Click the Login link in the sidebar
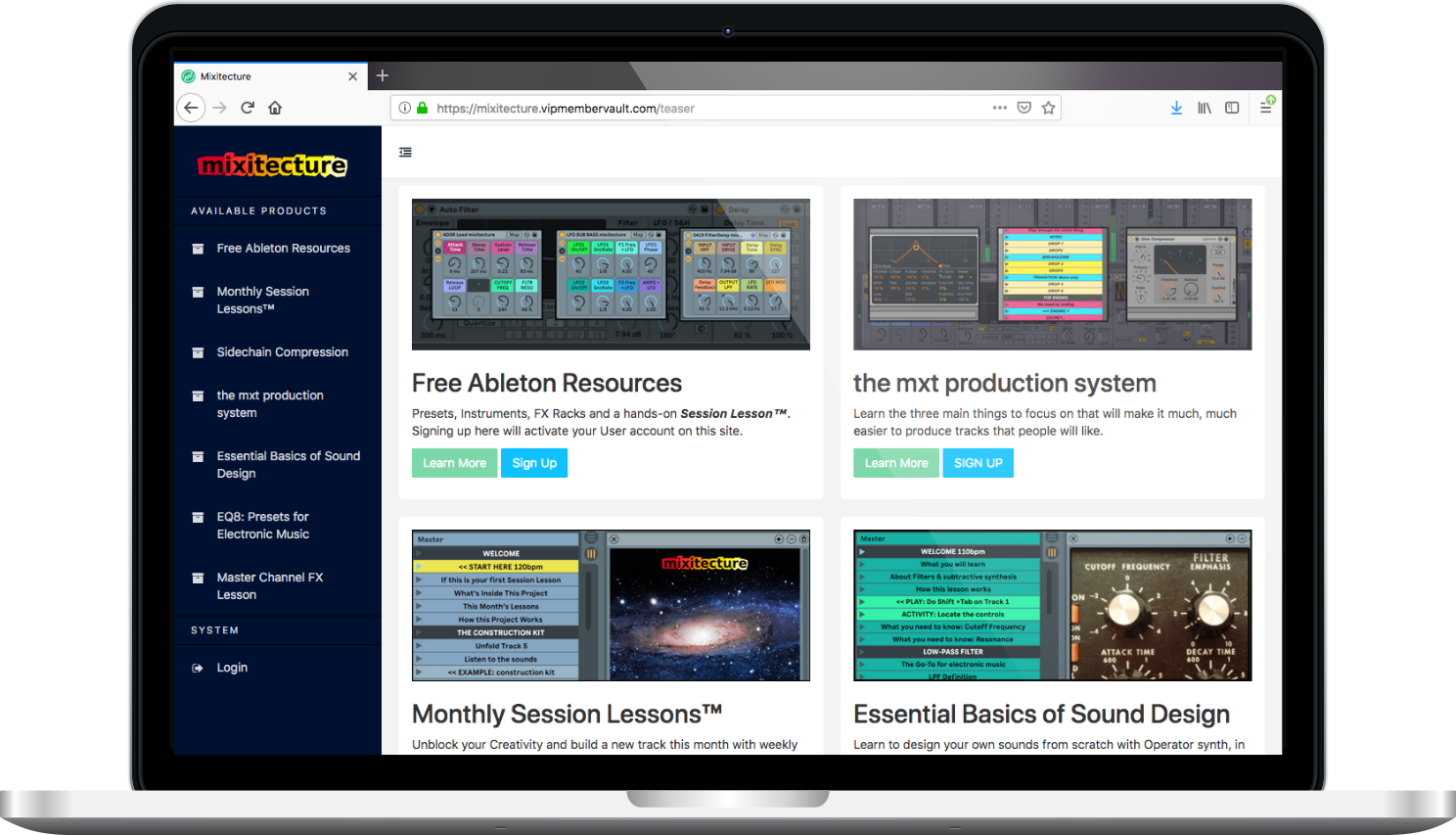 tap(232, 668)
